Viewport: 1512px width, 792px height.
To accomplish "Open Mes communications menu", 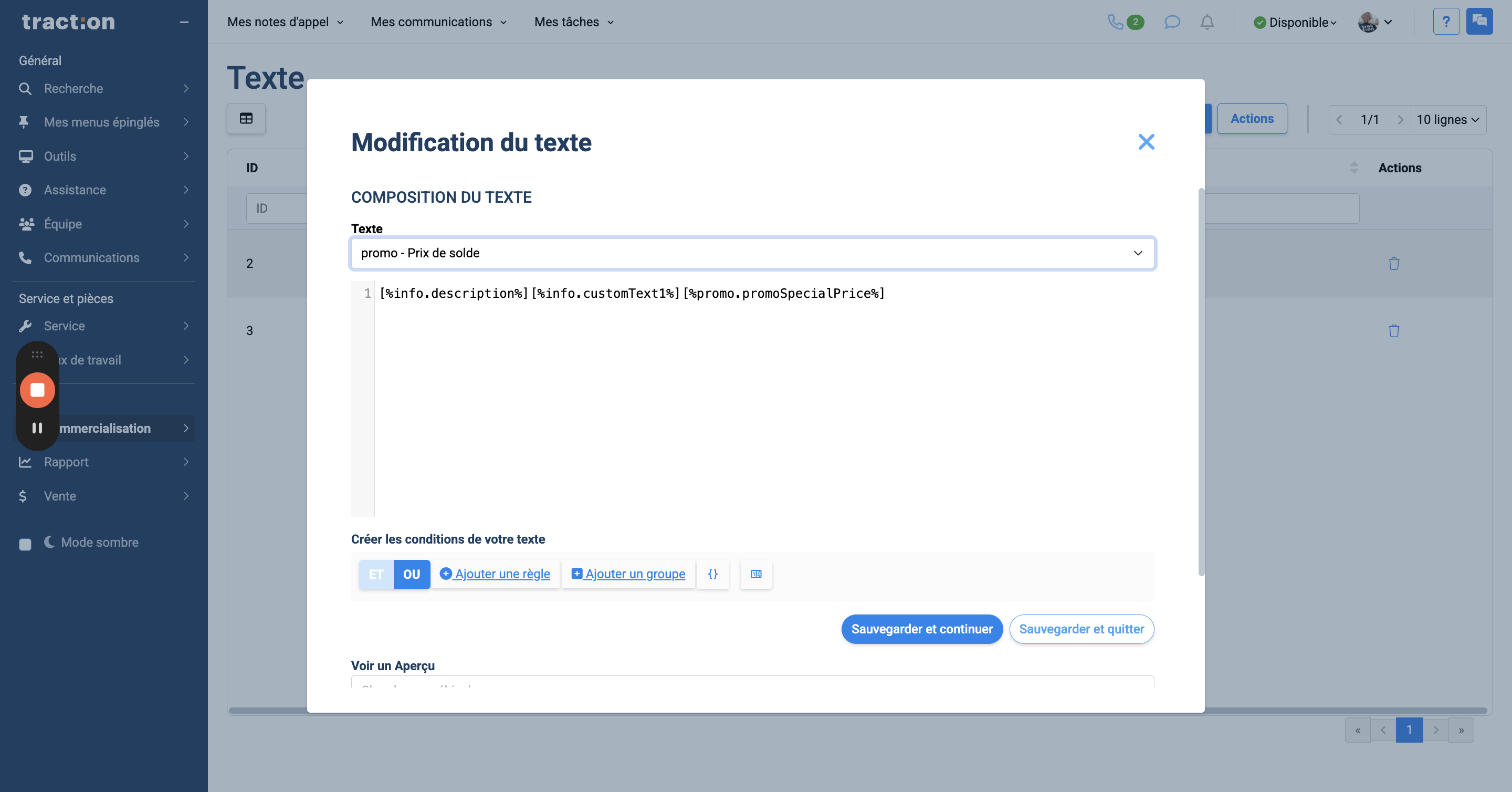I will (x=438, y=22).
